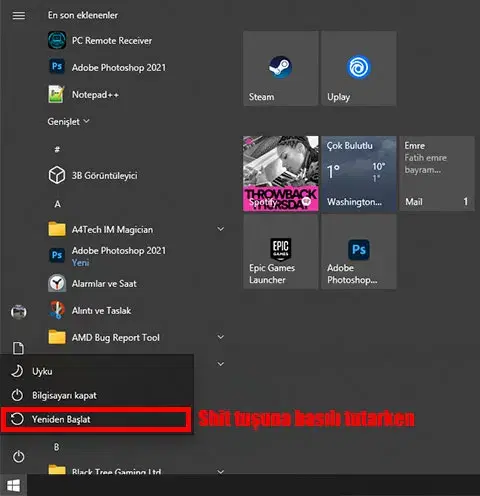The height and width of the screenshot is (496, 480).
Task: Choose Bilgisayarı kapat in the power menu
Action: point(97,395)
